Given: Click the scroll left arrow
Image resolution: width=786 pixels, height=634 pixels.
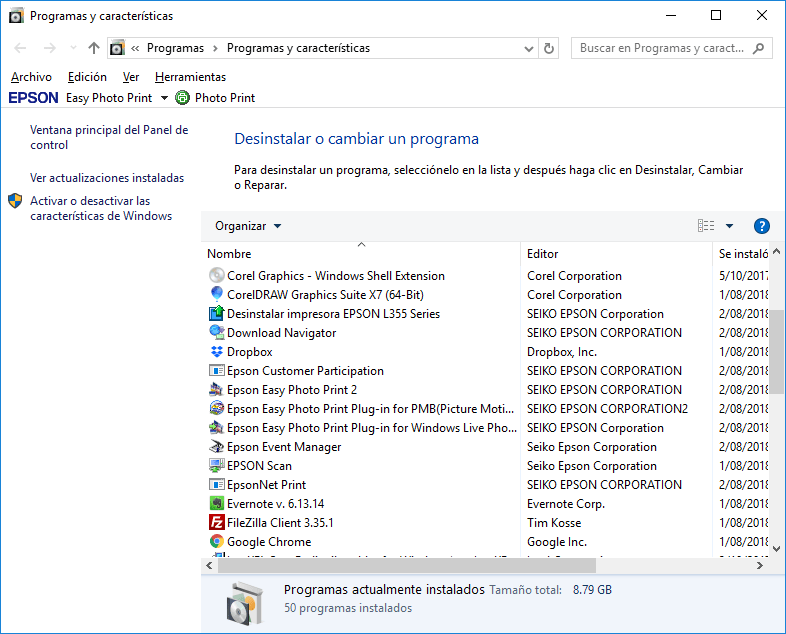Looking at the screenshot, I should (x=210, y=565).
